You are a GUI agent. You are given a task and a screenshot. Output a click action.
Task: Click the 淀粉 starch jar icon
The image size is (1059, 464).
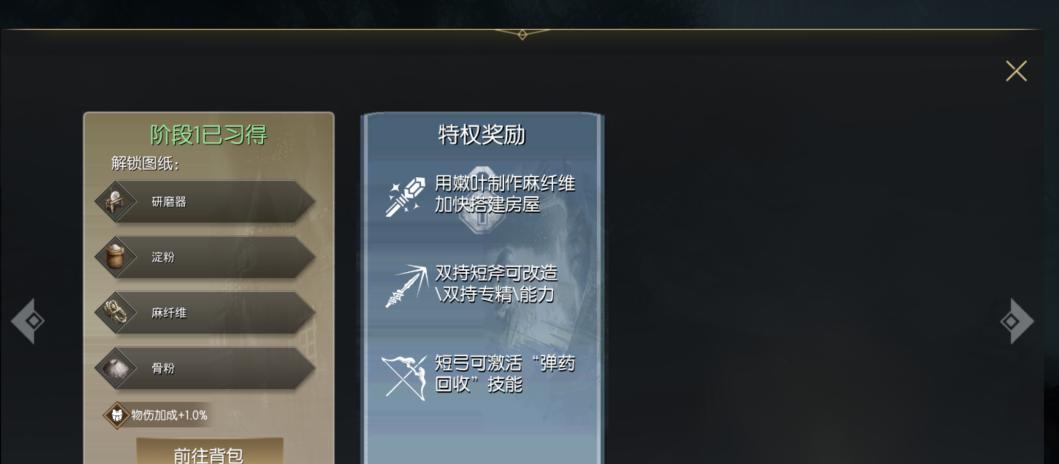coord(115,257)
